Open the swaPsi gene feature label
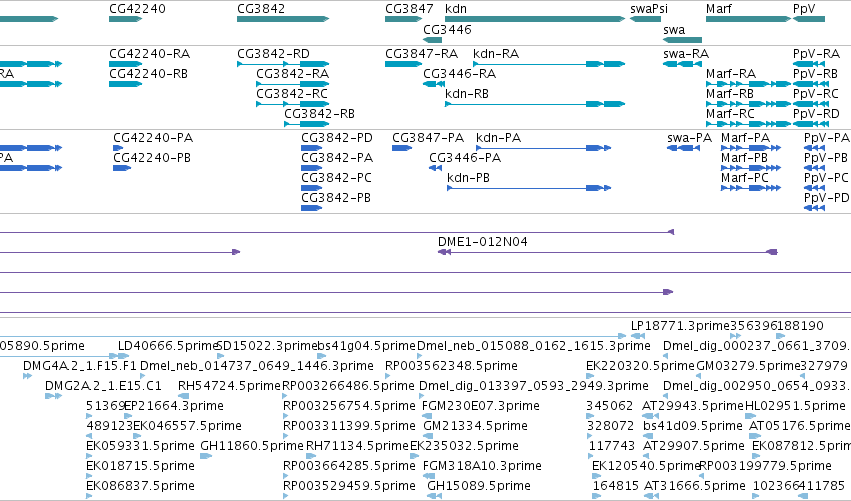 point(649,9)
